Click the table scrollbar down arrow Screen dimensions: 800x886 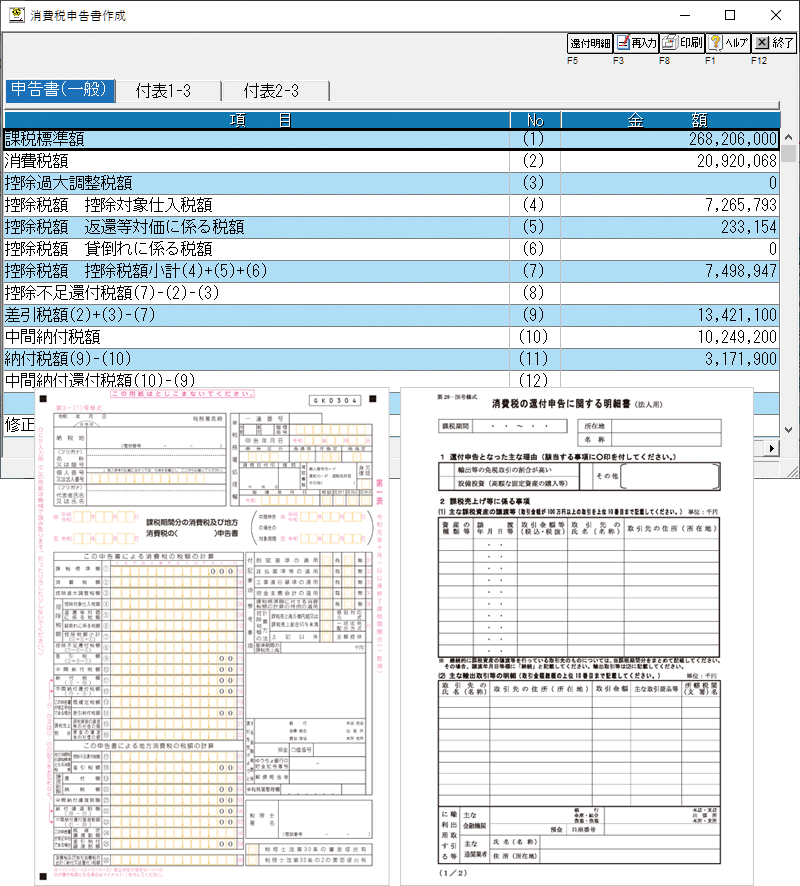coord(789,429)
